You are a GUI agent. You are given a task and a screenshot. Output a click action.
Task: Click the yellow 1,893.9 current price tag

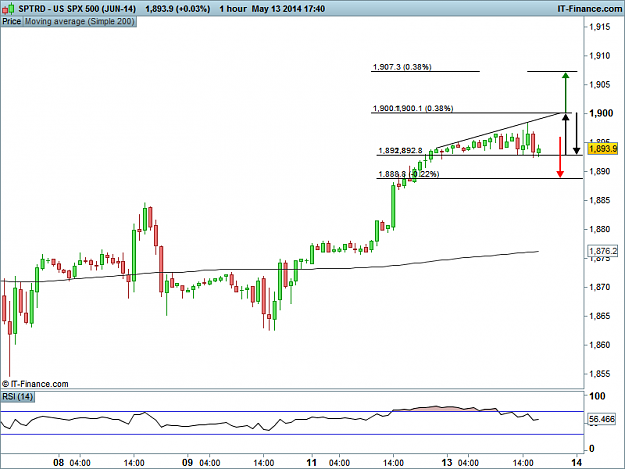coord(603,149)
